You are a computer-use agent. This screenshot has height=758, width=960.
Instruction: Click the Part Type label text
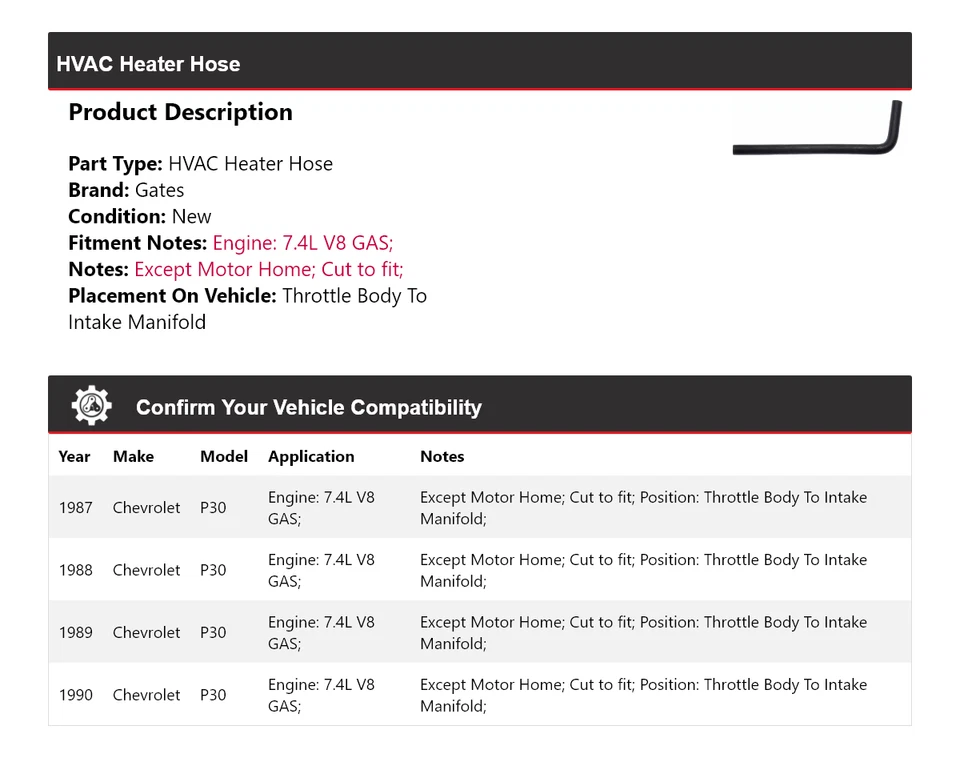click(x=115, y=164)
